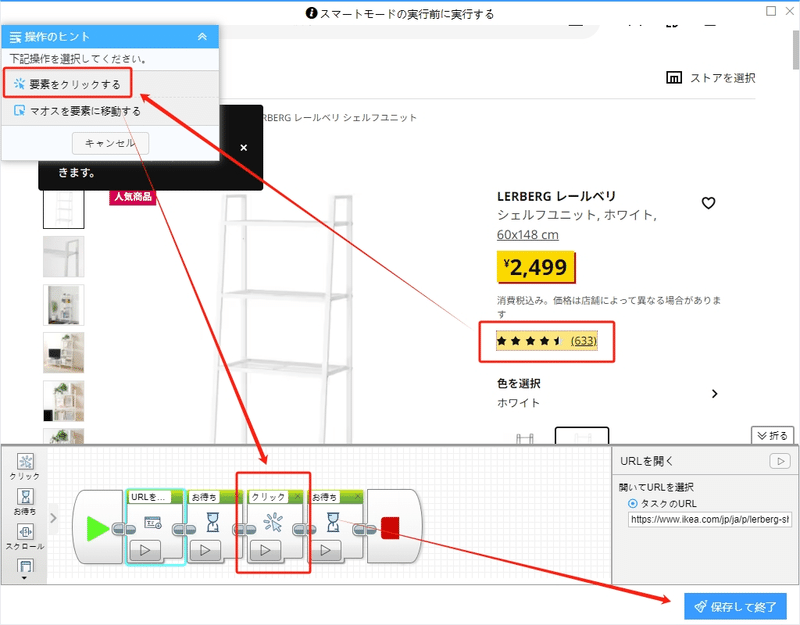
Task: Expand the action palette with the side chevron
Action: (x=53, y=518)
